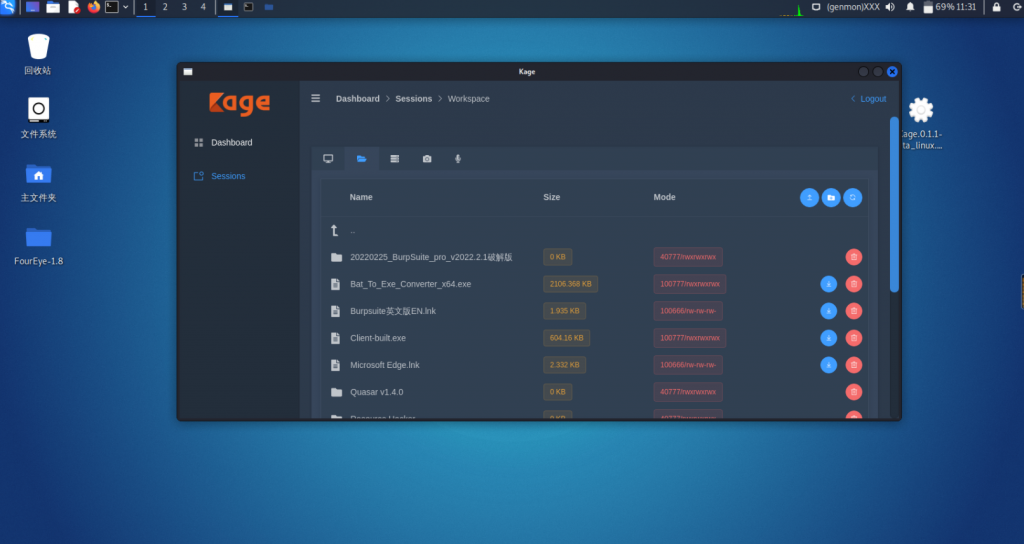Open the Kage window menu icon in titlebar
Viewport: 1024px width, 544px height.
(x=188, y=72)
